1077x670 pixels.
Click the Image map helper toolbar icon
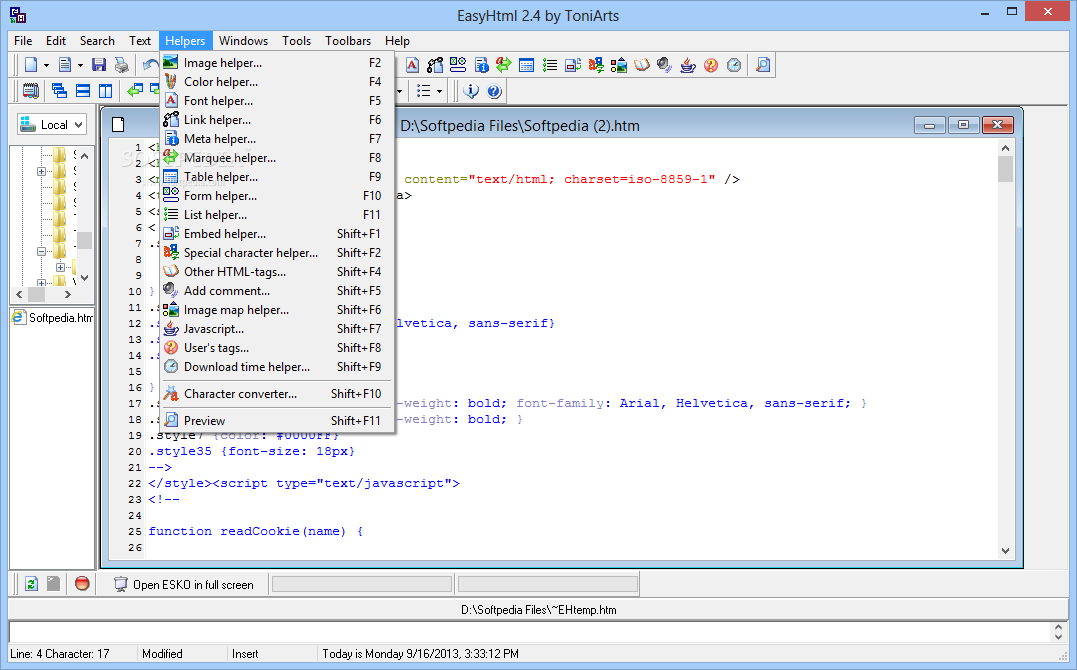619,65
